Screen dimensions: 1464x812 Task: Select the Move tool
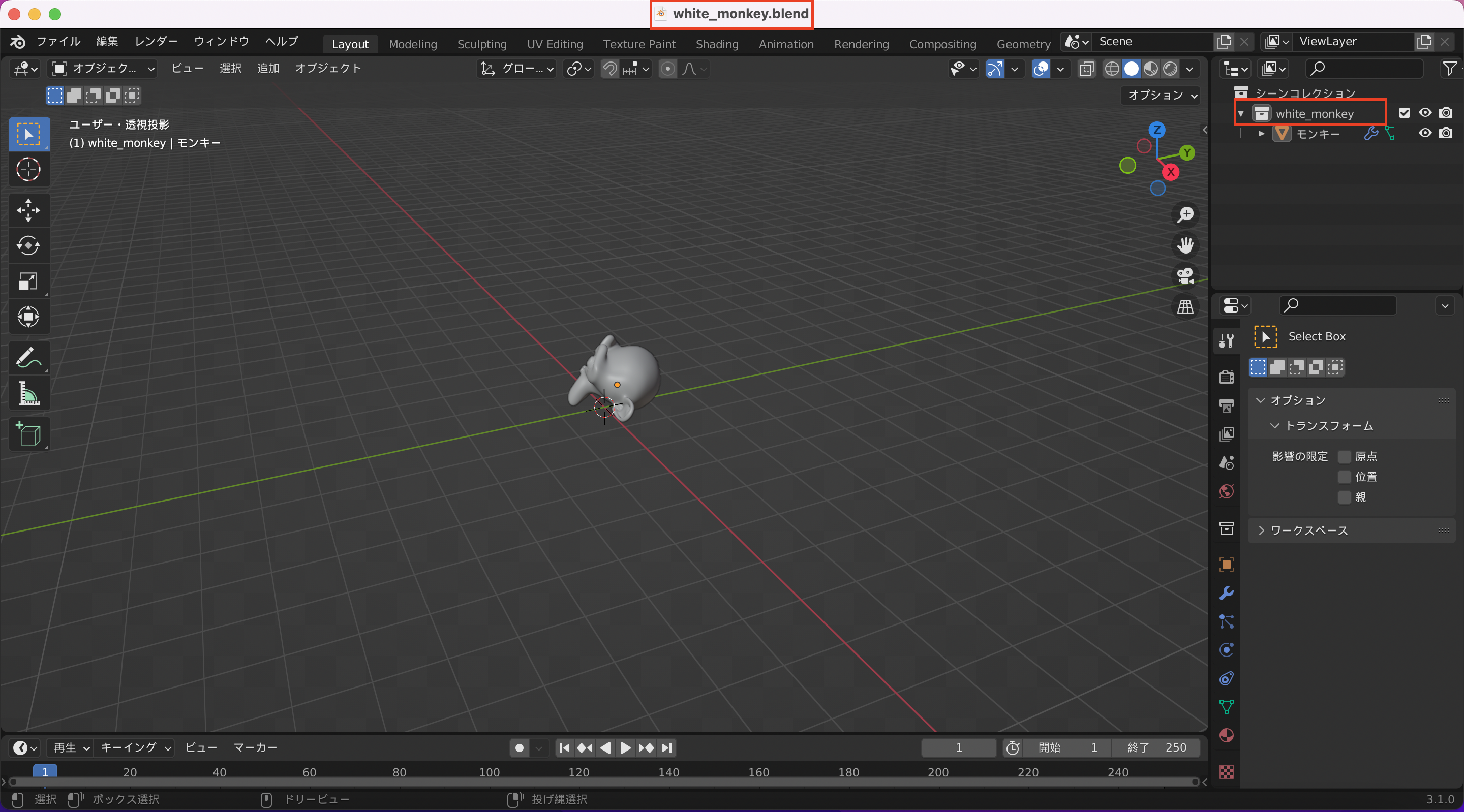[29, 210]
